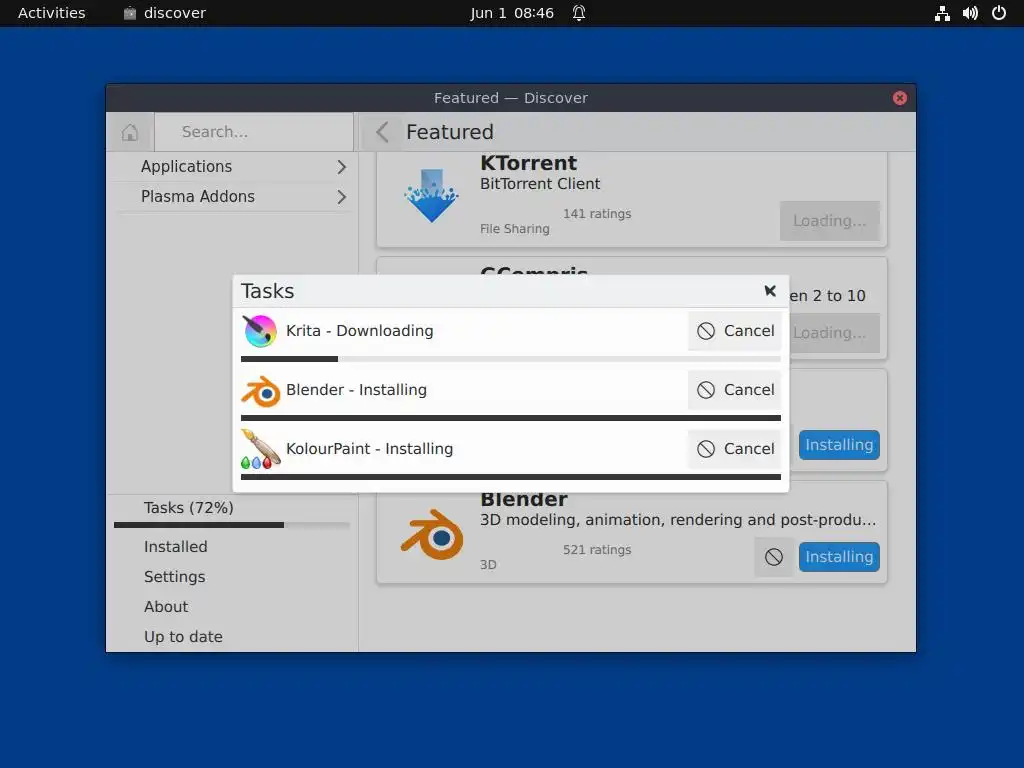Click the Installing button on Blender card
Viewport: 1024px width, 768px height.
[839, 557]
